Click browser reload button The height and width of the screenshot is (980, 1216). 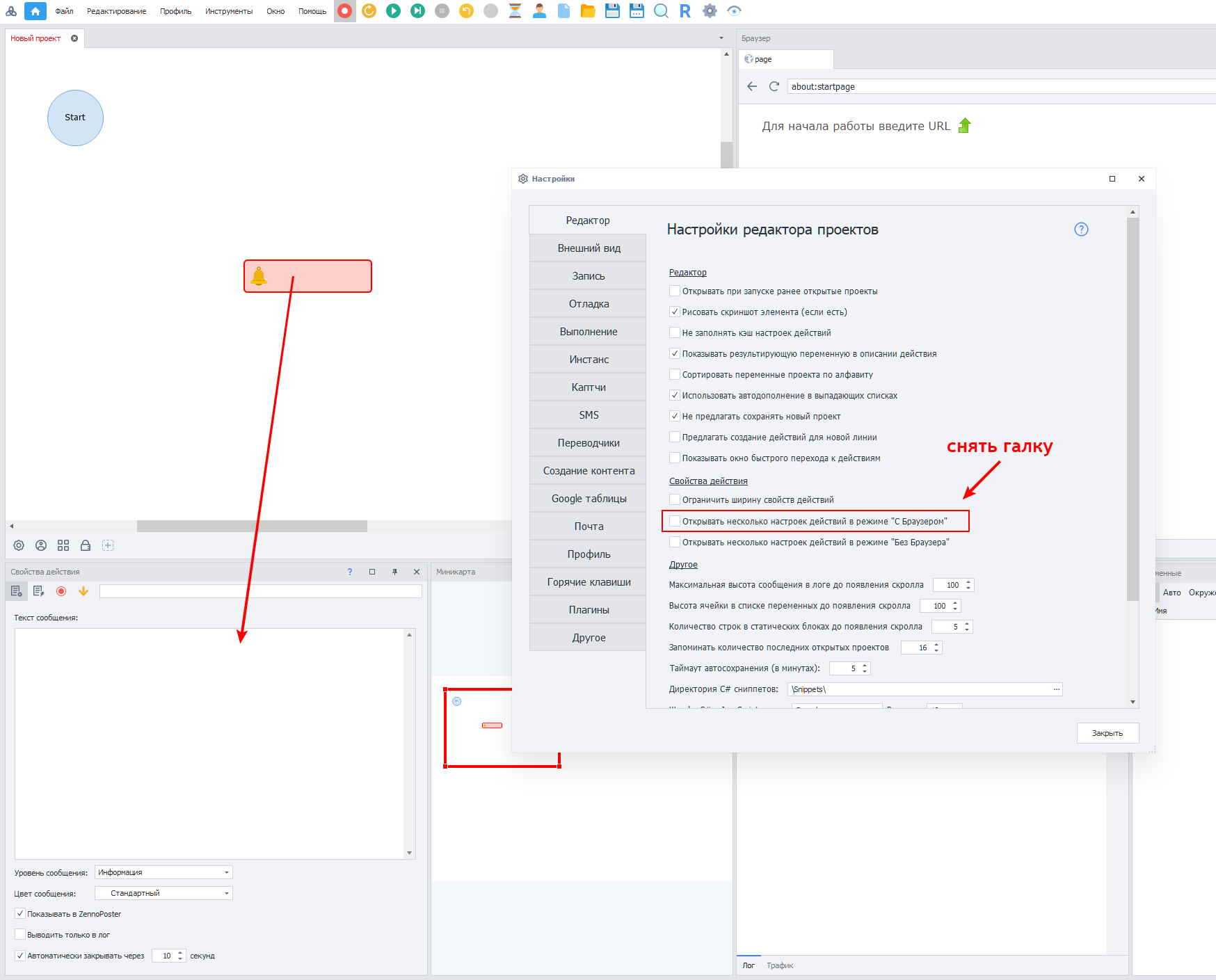tap(774, 86)
